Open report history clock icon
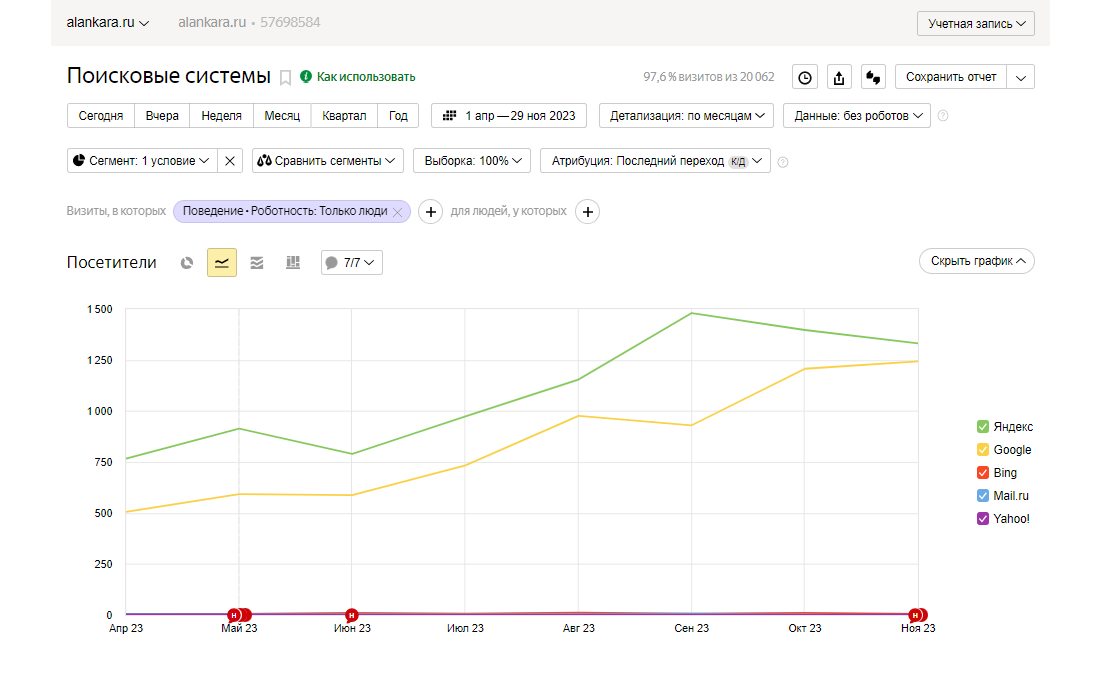This screenshot has height=680, width=1100. 805,77
